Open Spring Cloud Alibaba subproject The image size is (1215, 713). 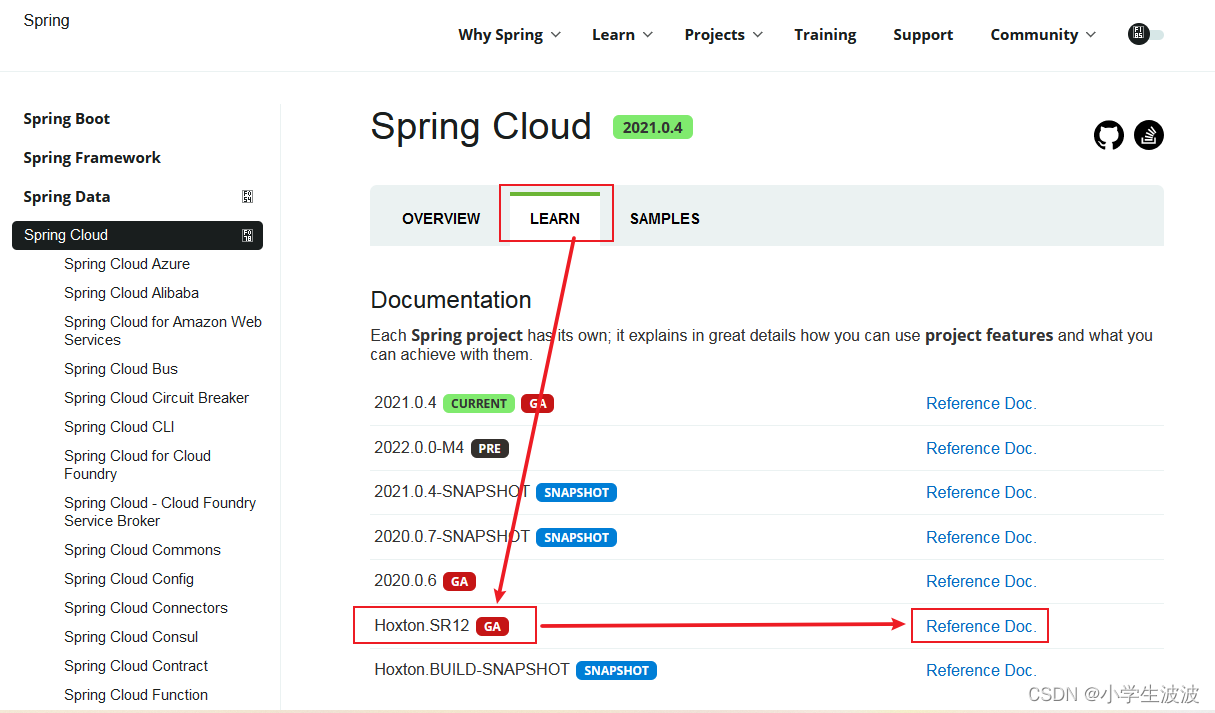[132, 293]
